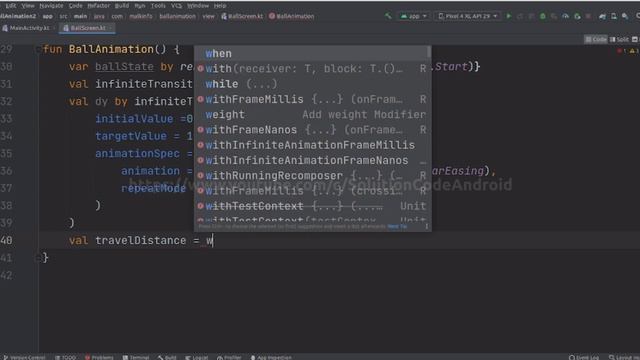Open the app run configuration dropdown
Viewport: 640px width, 360px height.
(413, 16)
